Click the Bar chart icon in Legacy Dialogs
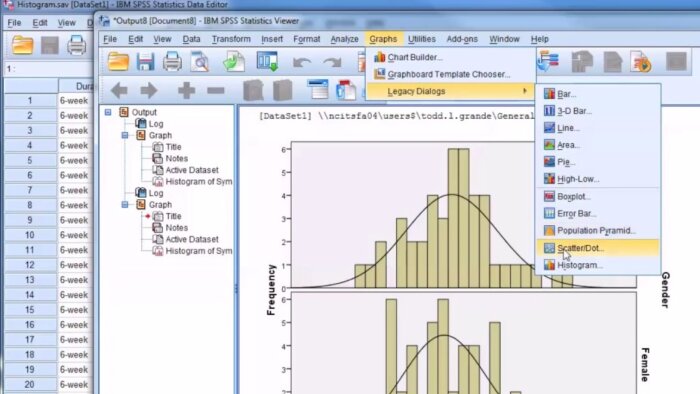The image size is (700, 394). 549,94
